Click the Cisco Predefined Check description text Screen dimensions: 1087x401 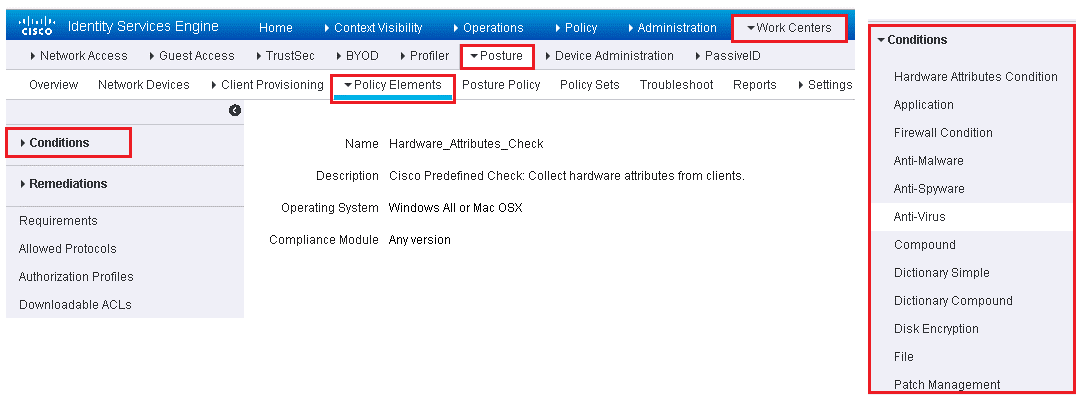pos(566,176)
